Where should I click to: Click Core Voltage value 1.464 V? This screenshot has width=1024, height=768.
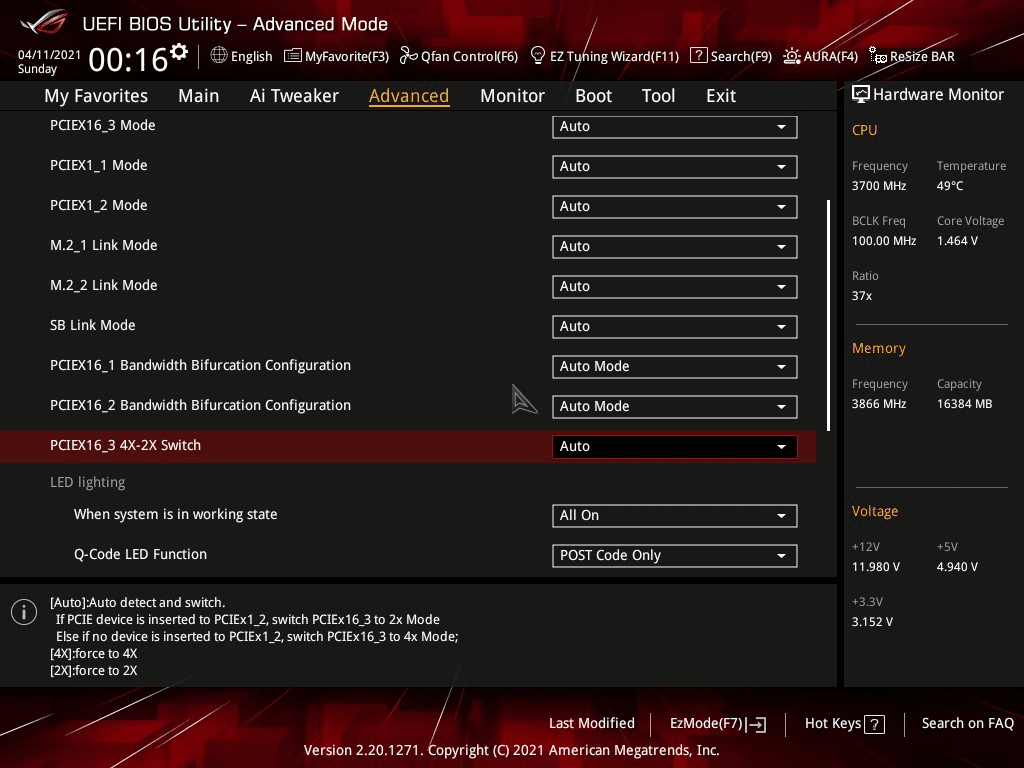coord(957,241)
